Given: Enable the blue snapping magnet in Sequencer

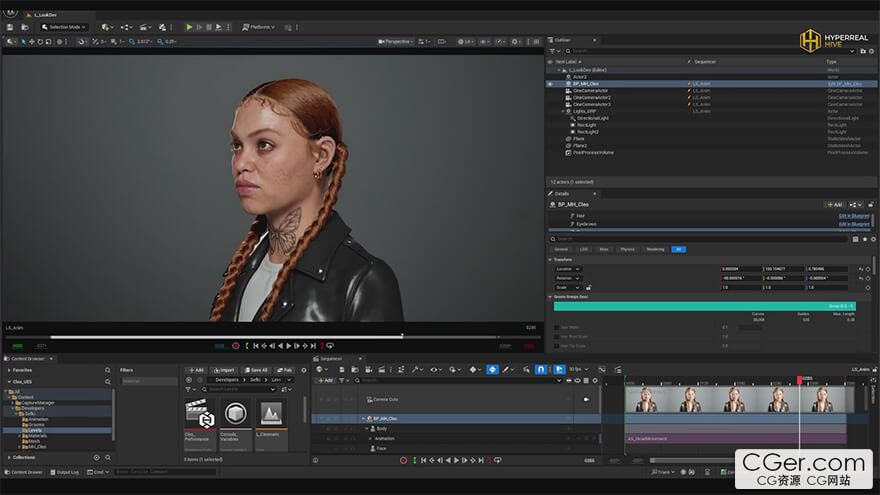Looking at the screenshot, I should [541, 369].
